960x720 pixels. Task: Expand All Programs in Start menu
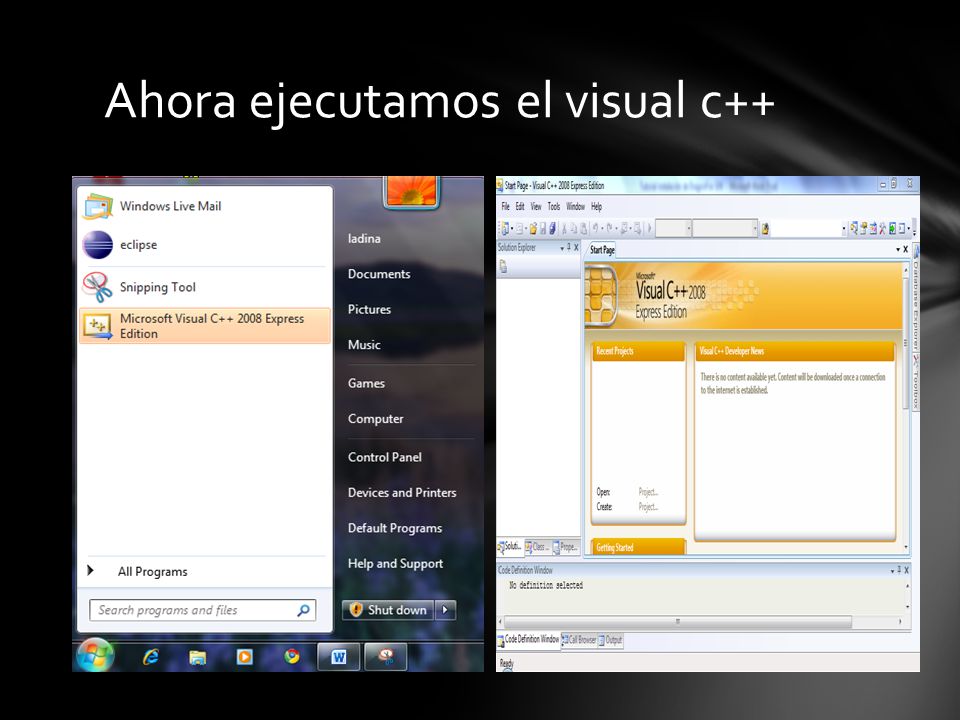[x=205, y=572]
